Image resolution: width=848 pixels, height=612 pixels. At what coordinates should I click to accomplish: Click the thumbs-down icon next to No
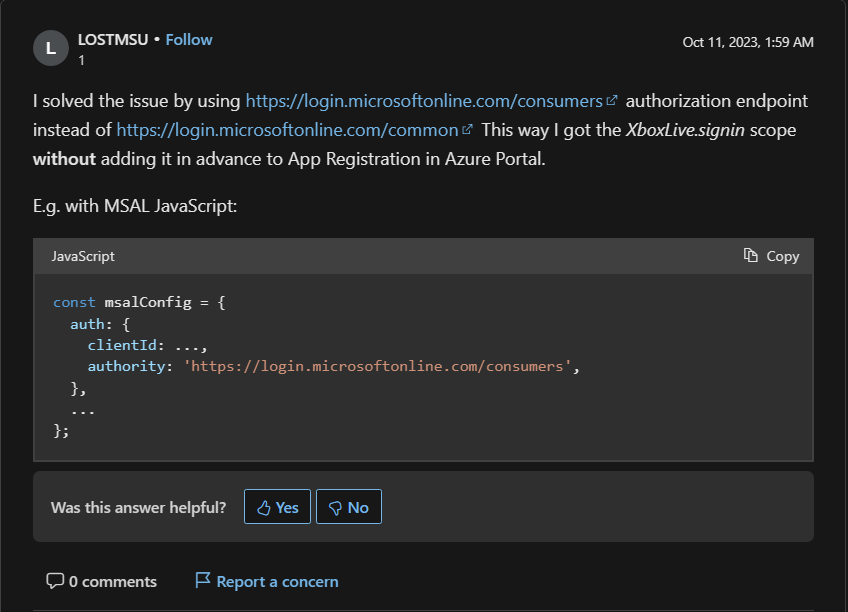click(x=333, y=507)
